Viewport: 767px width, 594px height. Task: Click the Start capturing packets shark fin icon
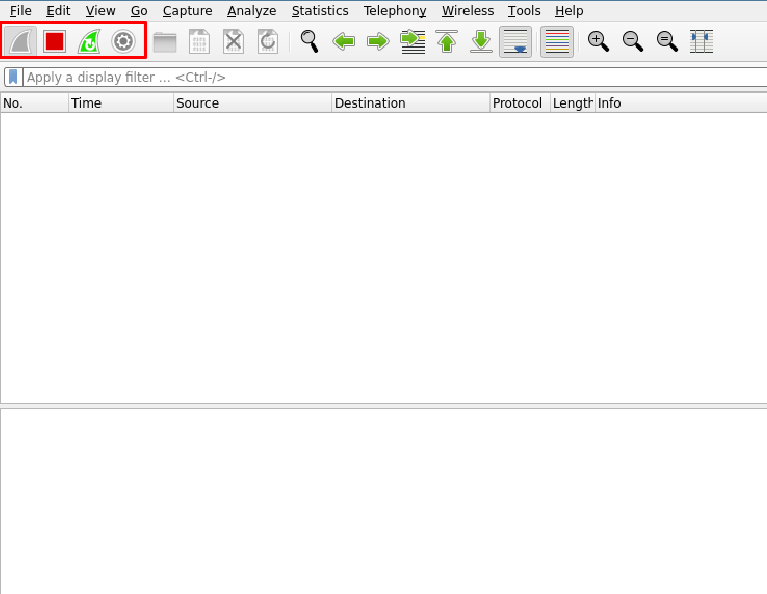(21, 42)
